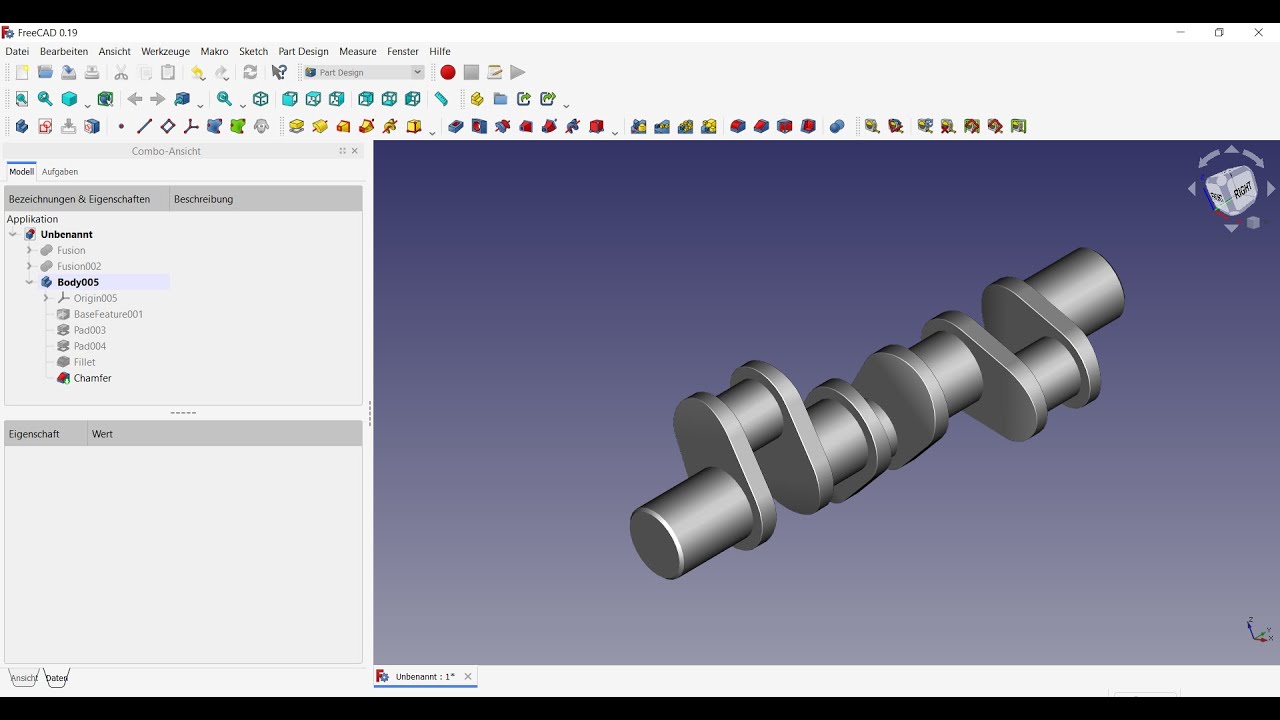Select the Fillet tool
This screenshot has height=720, width=1280.
(x=738, y=126)
